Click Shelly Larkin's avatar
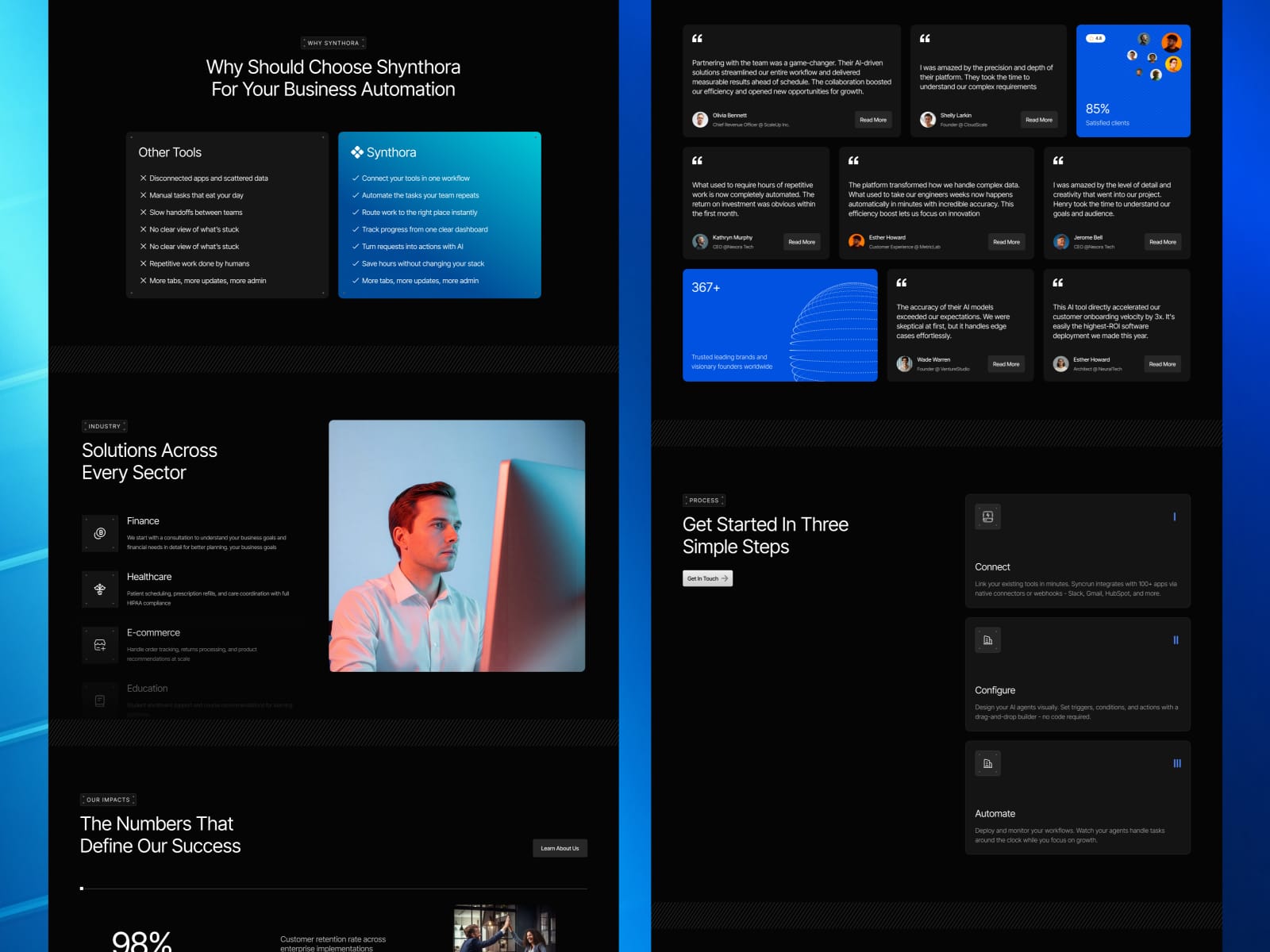Screen dimensions: 1270x952 pyautogui.click(x=928, y=120)
